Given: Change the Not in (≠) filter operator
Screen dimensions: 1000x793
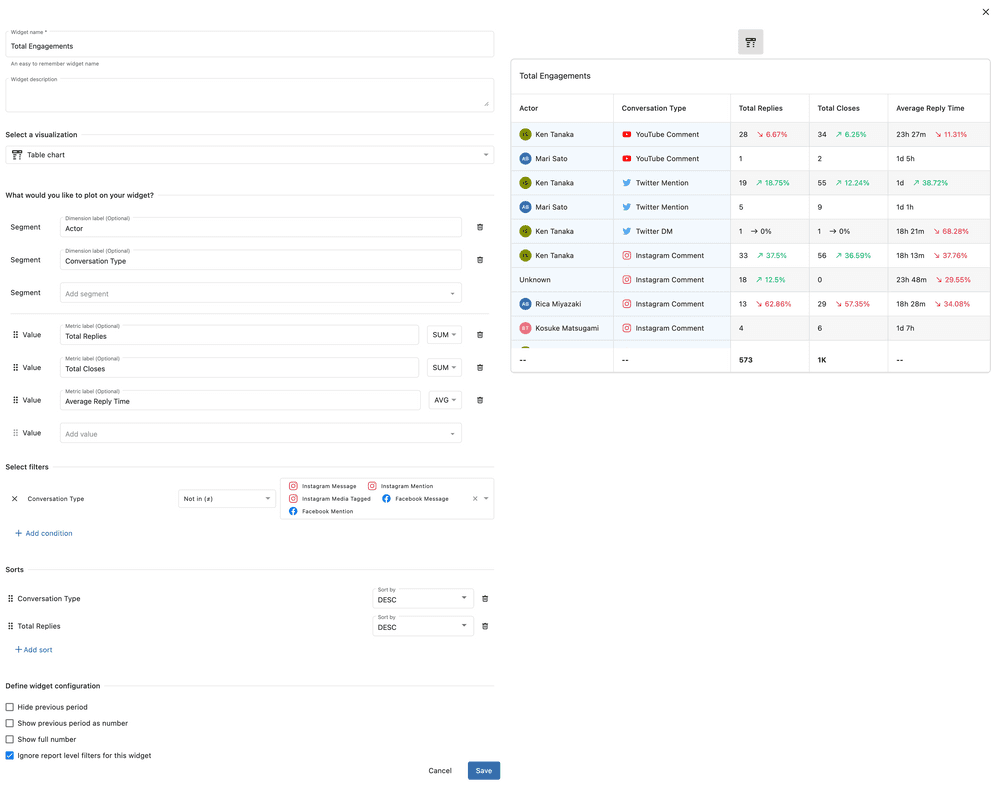Looking at the screenshot, I should click(x=227, y=498).
